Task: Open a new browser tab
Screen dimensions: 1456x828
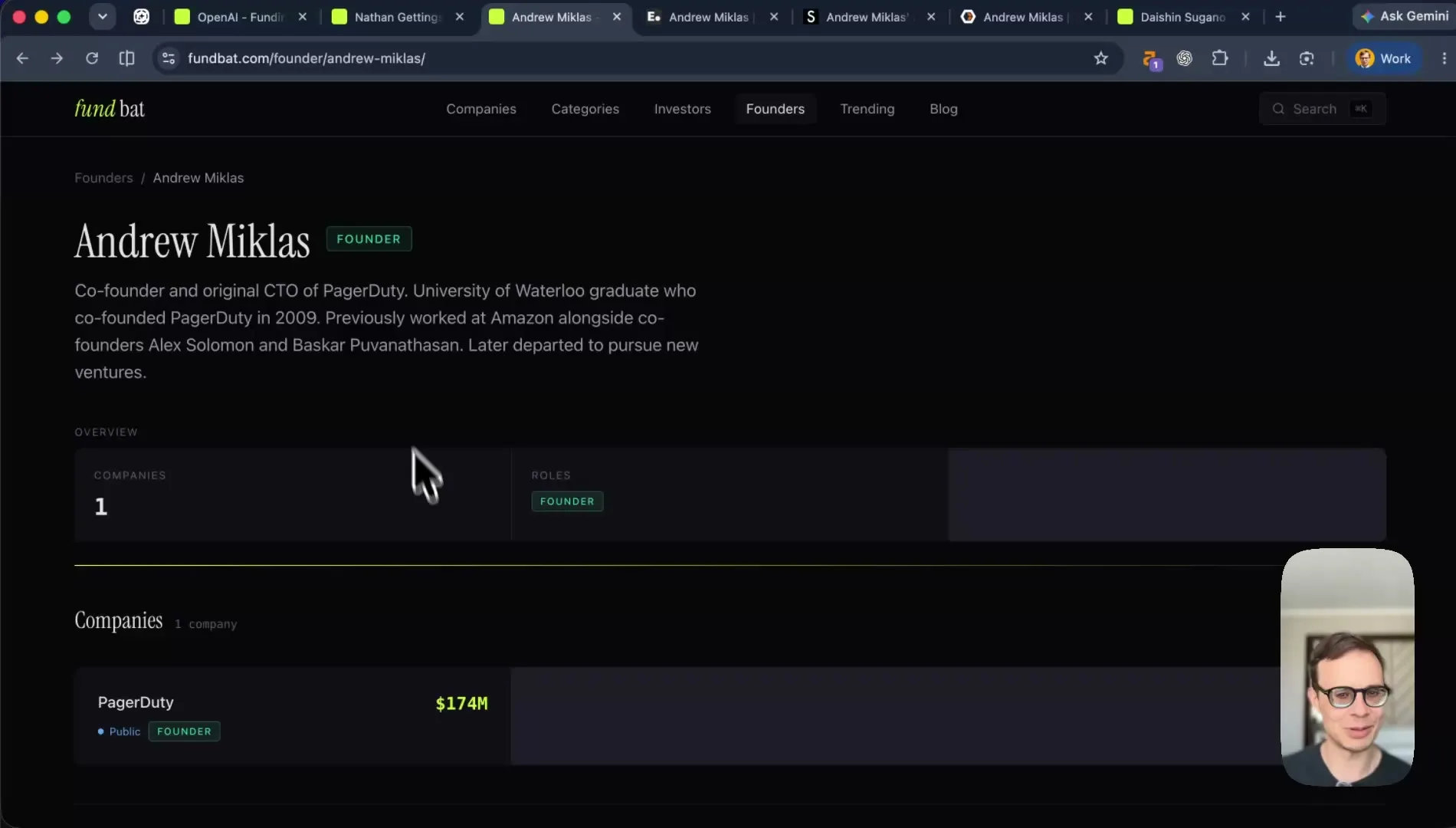Action: [x=1280, y=17]
